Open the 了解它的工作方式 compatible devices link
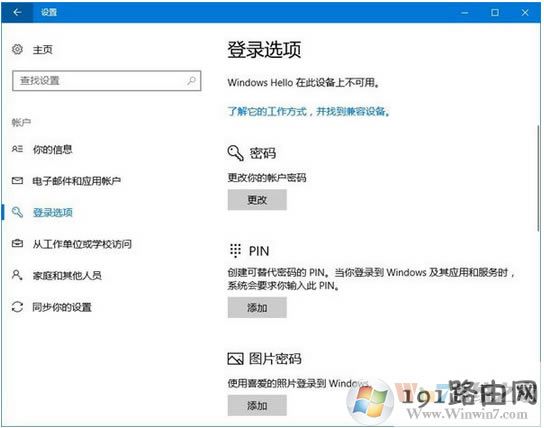Viewport: 544px width, 428px height. click(308, 111)
